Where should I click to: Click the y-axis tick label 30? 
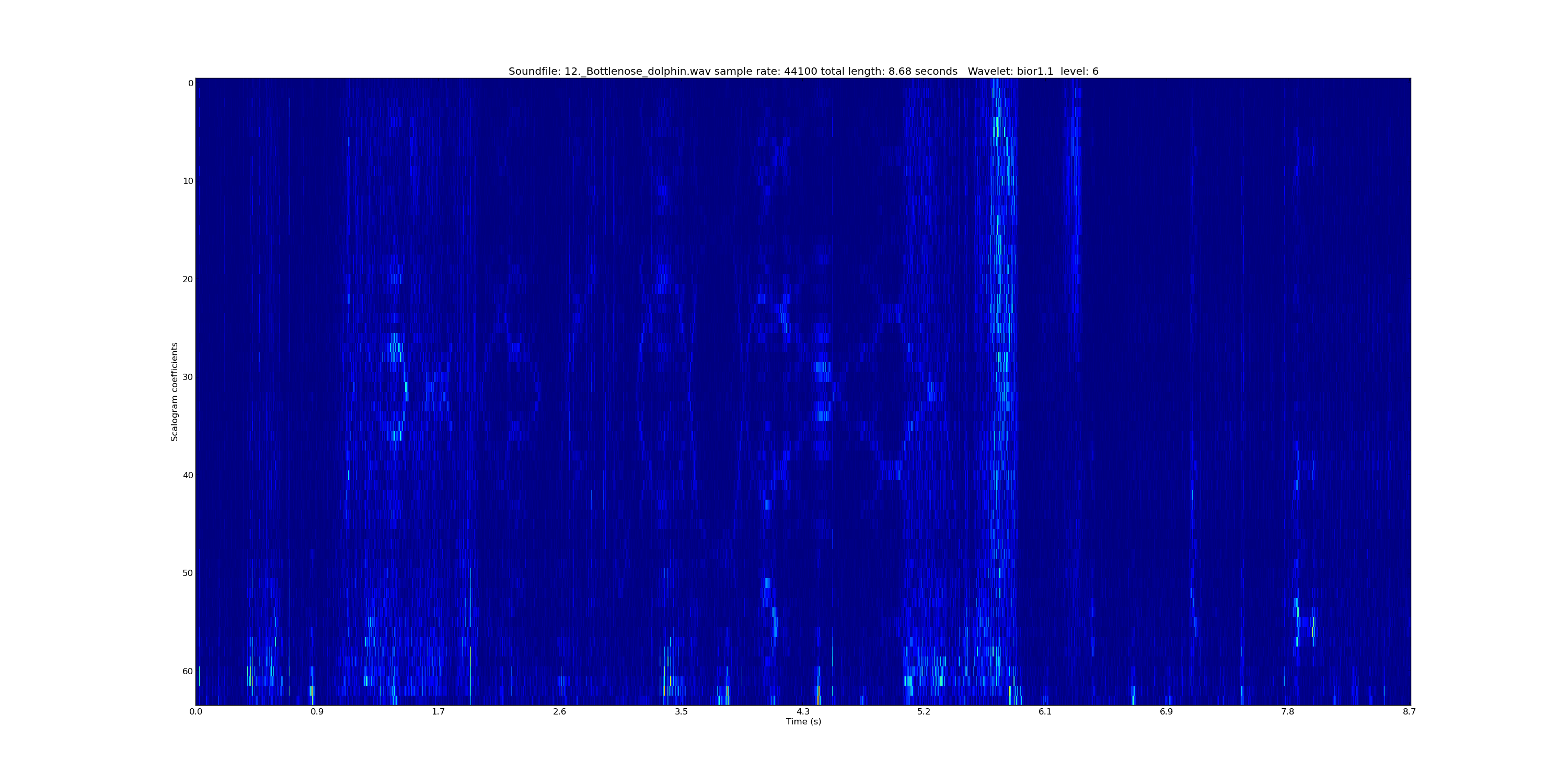188,377
